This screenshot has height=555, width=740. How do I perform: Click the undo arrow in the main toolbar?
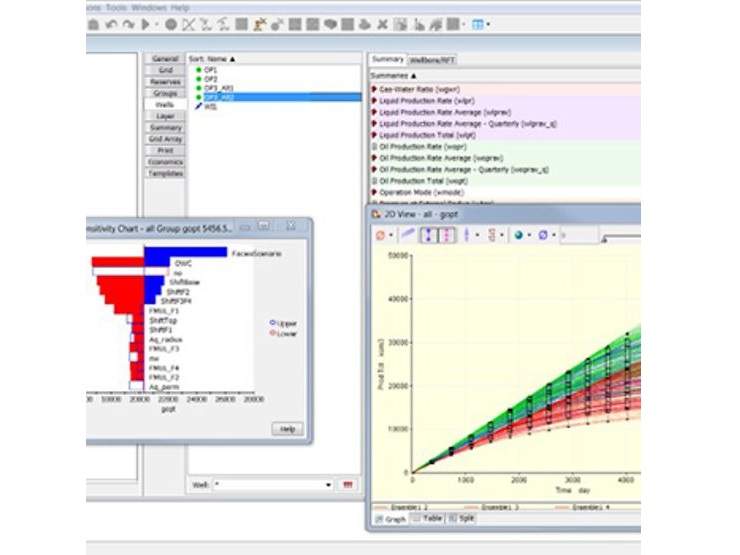tap(110, 23)
